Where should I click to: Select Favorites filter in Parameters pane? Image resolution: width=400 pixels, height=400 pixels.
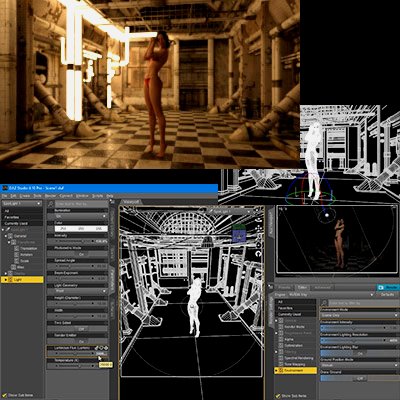coord(22,217)
